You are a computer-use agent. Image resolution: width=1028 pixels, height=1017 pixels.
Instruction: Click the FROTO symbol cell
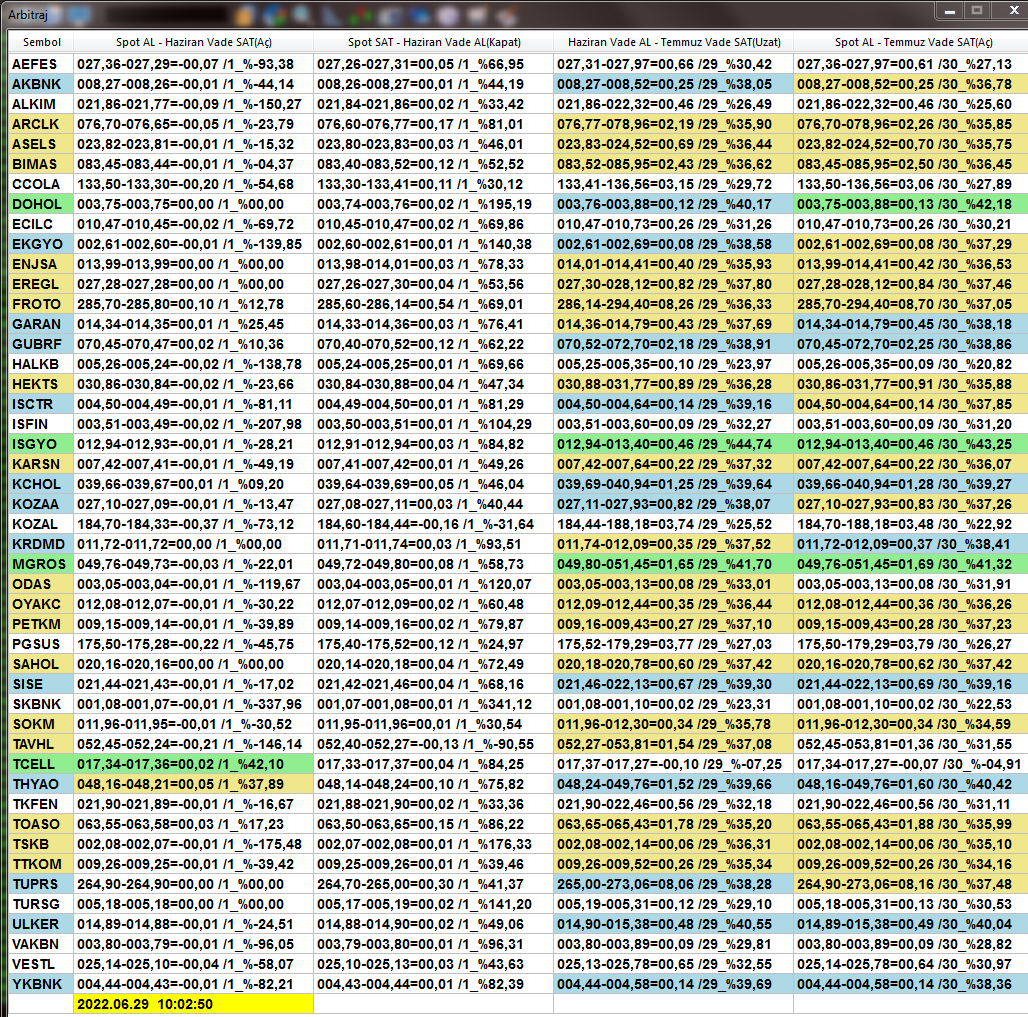[41, 304]
